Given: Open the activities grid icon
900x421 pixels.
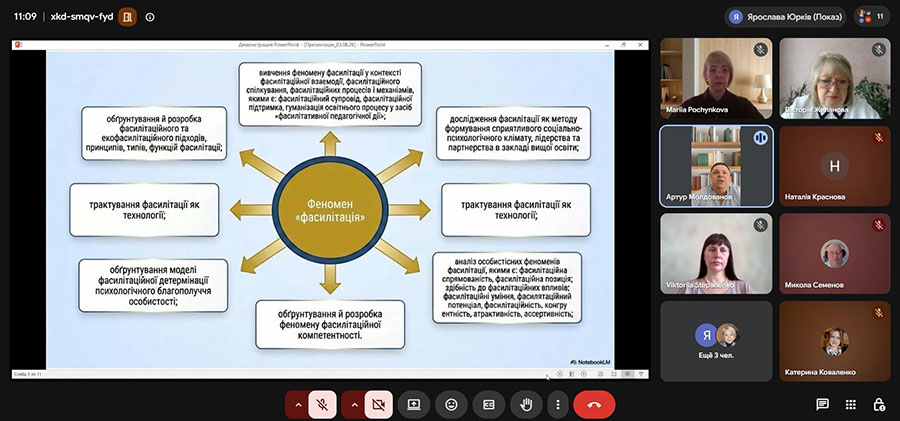Looking at the screenshot, I should tap(851, 404).
